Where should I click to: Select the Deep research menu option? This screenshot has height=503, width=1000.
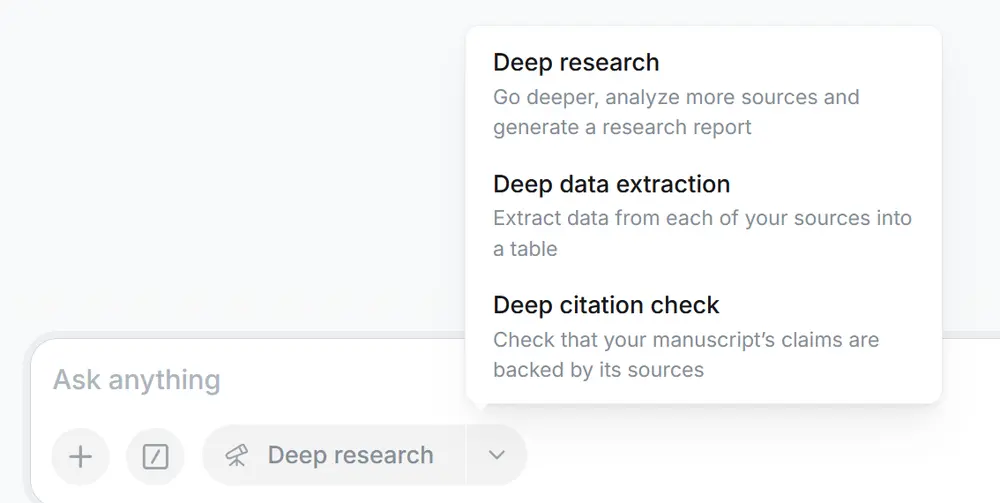[703, 94]
